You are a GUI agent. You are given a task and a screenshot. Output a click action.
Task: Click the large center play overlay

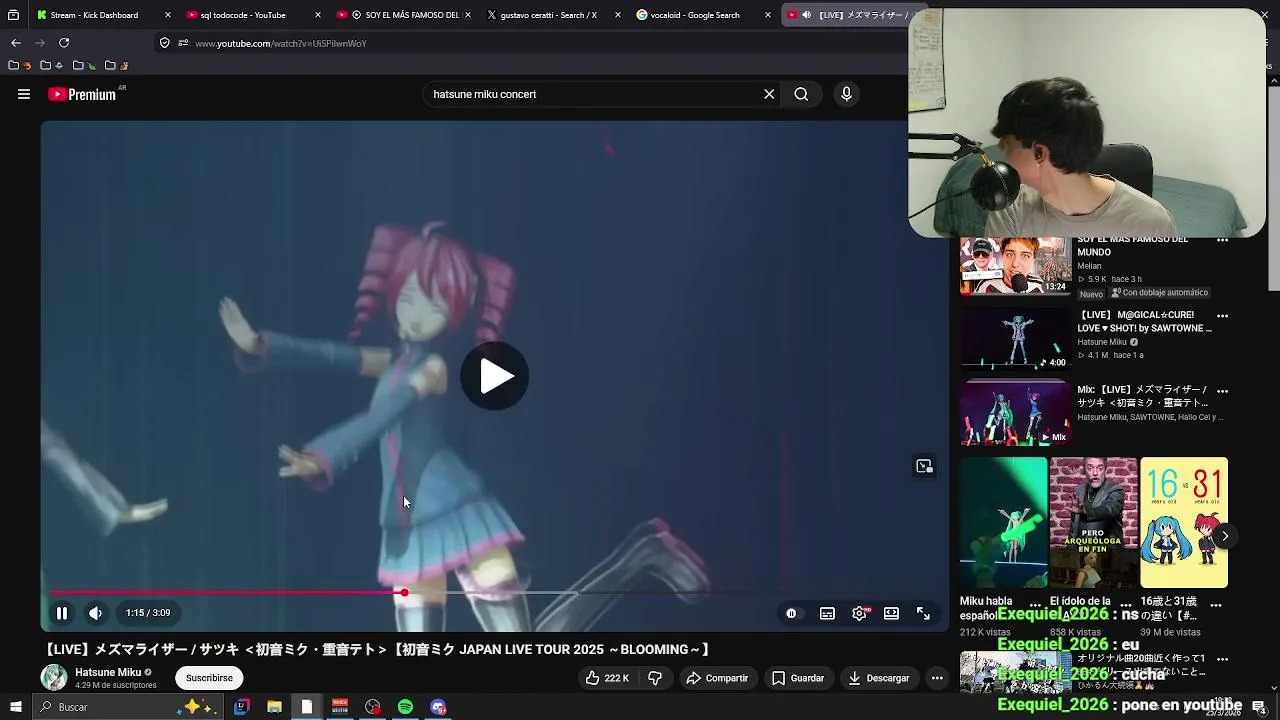coord(495,376)
